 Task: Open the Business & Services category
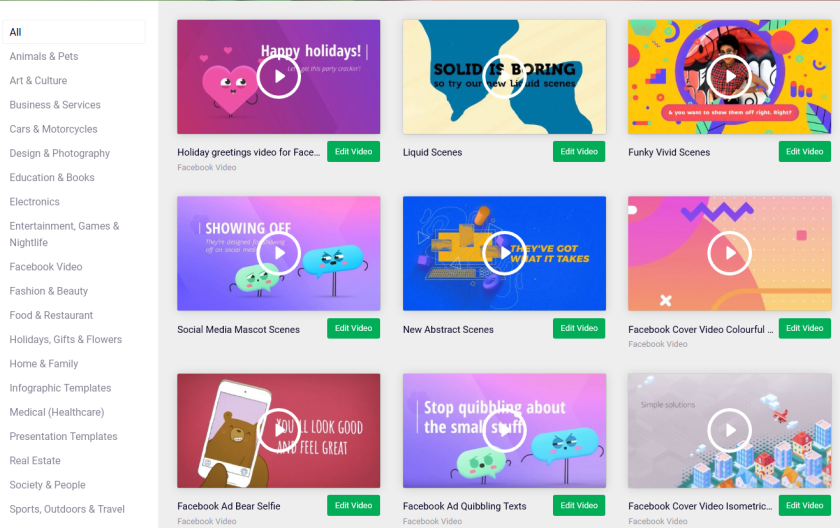point(55,105)
